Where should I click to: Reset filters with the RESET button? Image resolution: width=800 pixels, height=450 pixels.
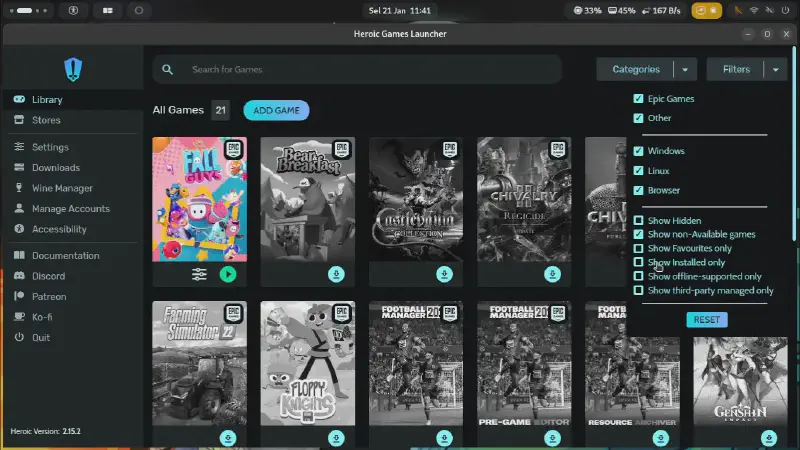coord(706,320)
